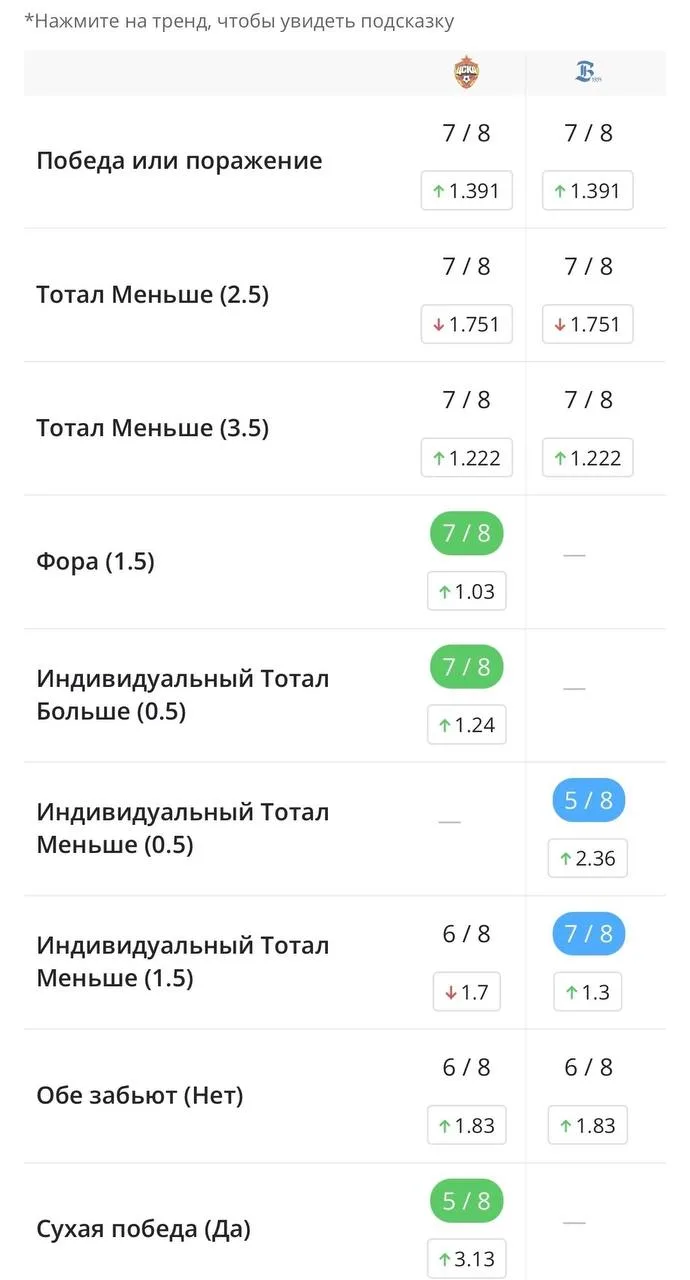Tap the blue 7 / 8 badge for Индивидуальный Тотал Меньше (1.5)

coord(589,934)
